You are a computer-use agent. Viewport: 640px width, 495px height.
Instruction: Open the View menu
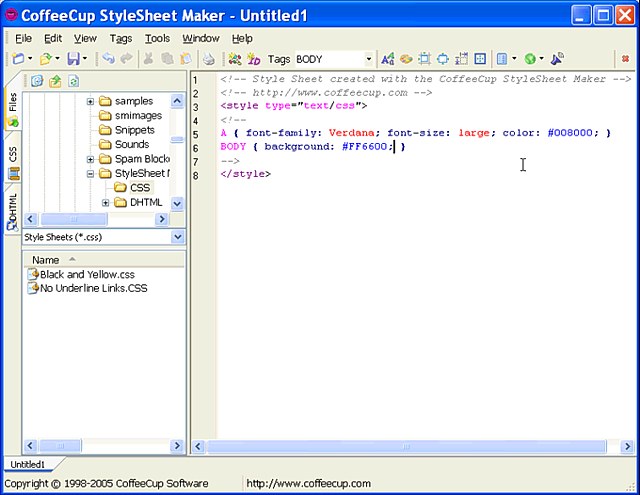click(x=85, y=38)
